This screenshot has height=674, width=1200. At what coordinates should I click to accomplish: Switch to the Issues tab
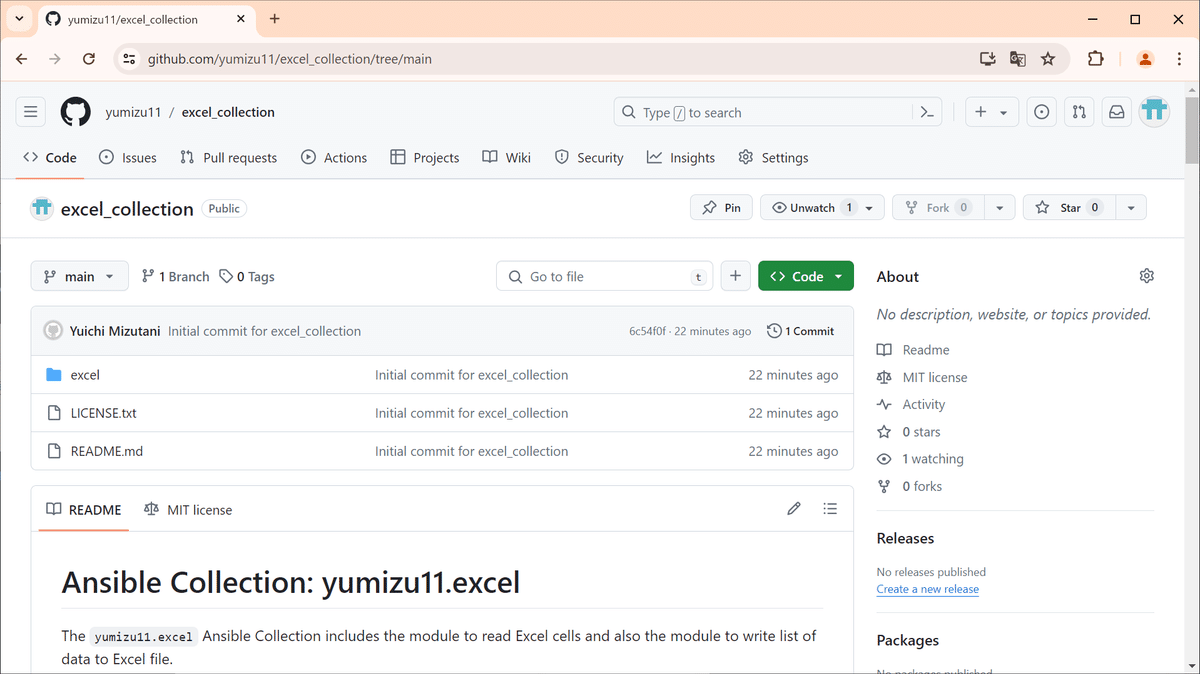point(128,157)
